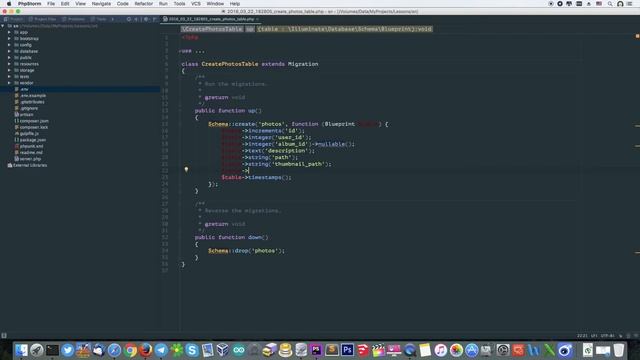
Task: Open the Trash in the dock
Action: pyautogui.click(x=619, y=350)
